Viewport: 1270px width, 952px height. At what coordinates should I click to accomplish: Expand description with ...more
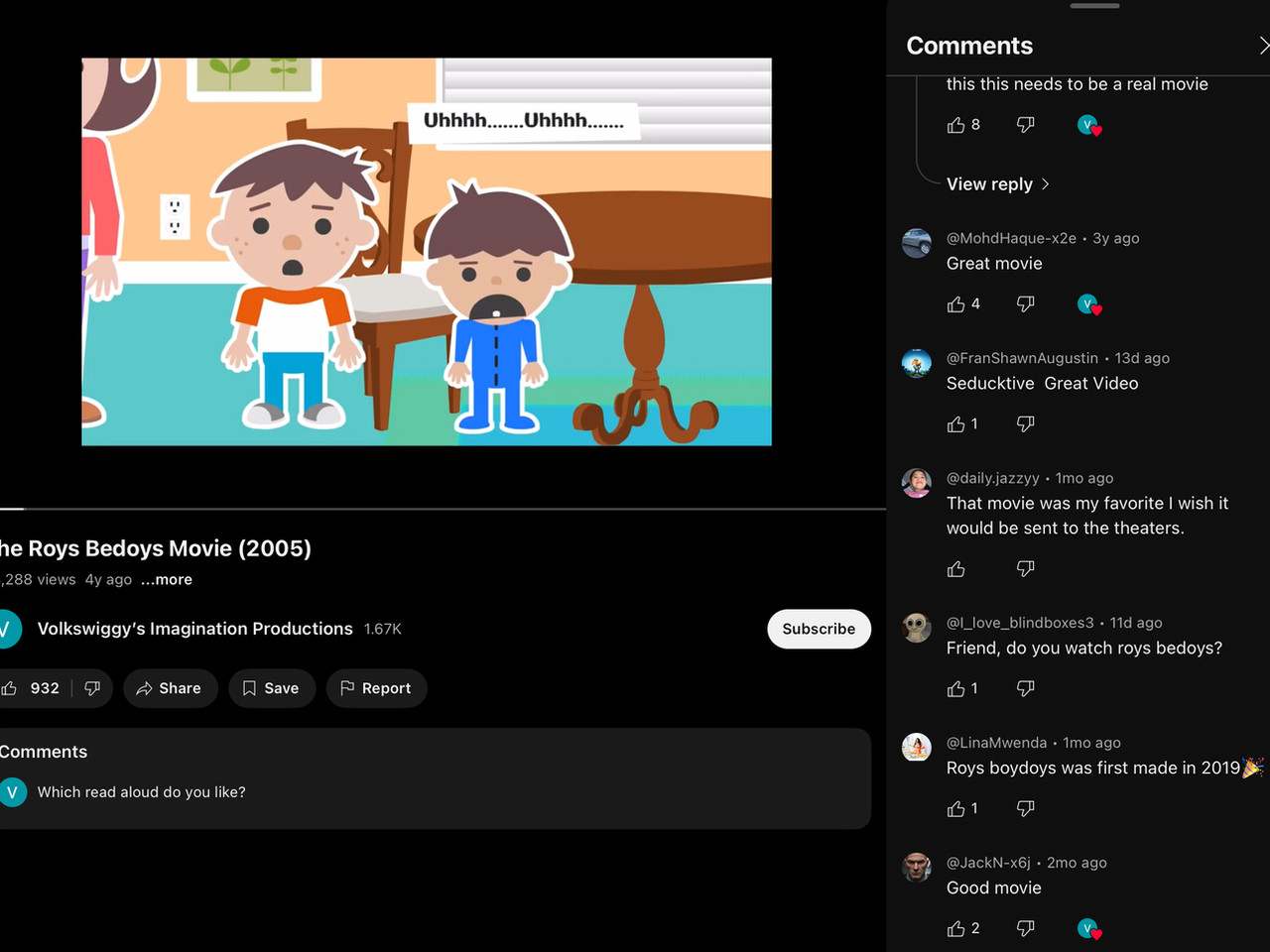[167, 580]
